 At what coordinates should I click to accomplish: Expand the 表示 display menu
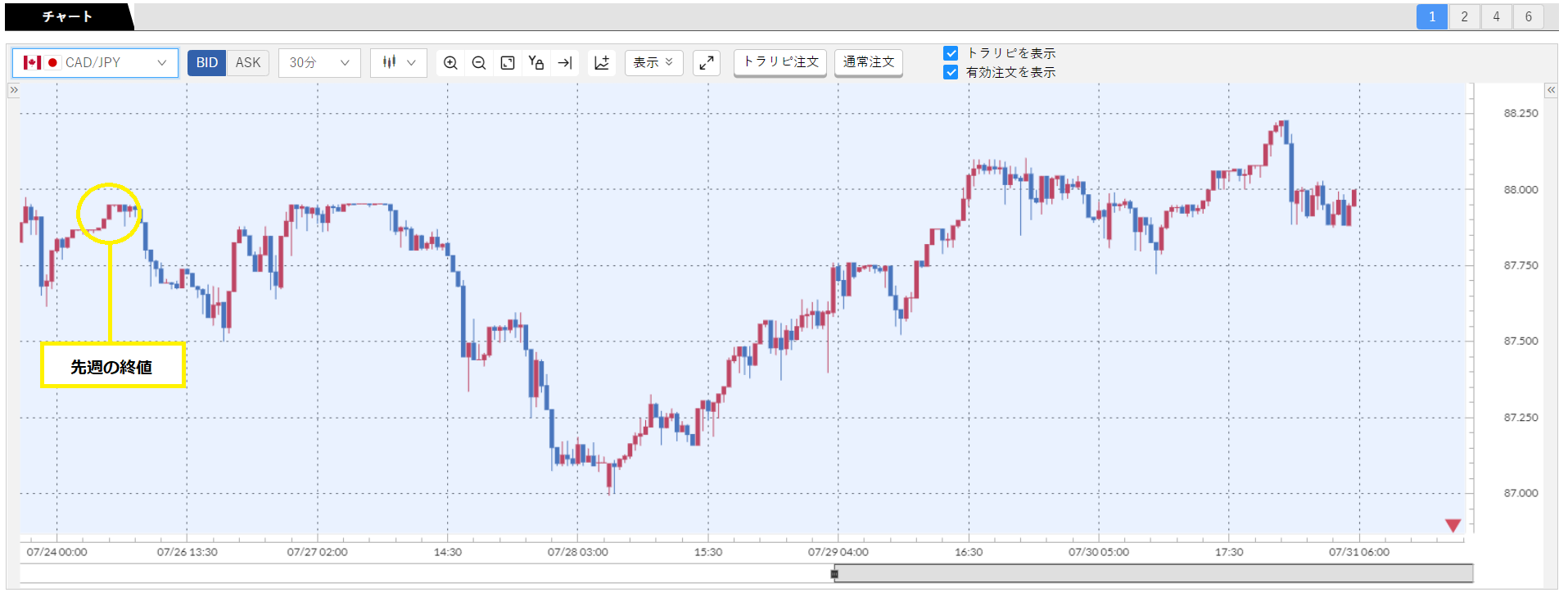coord(653,62)
